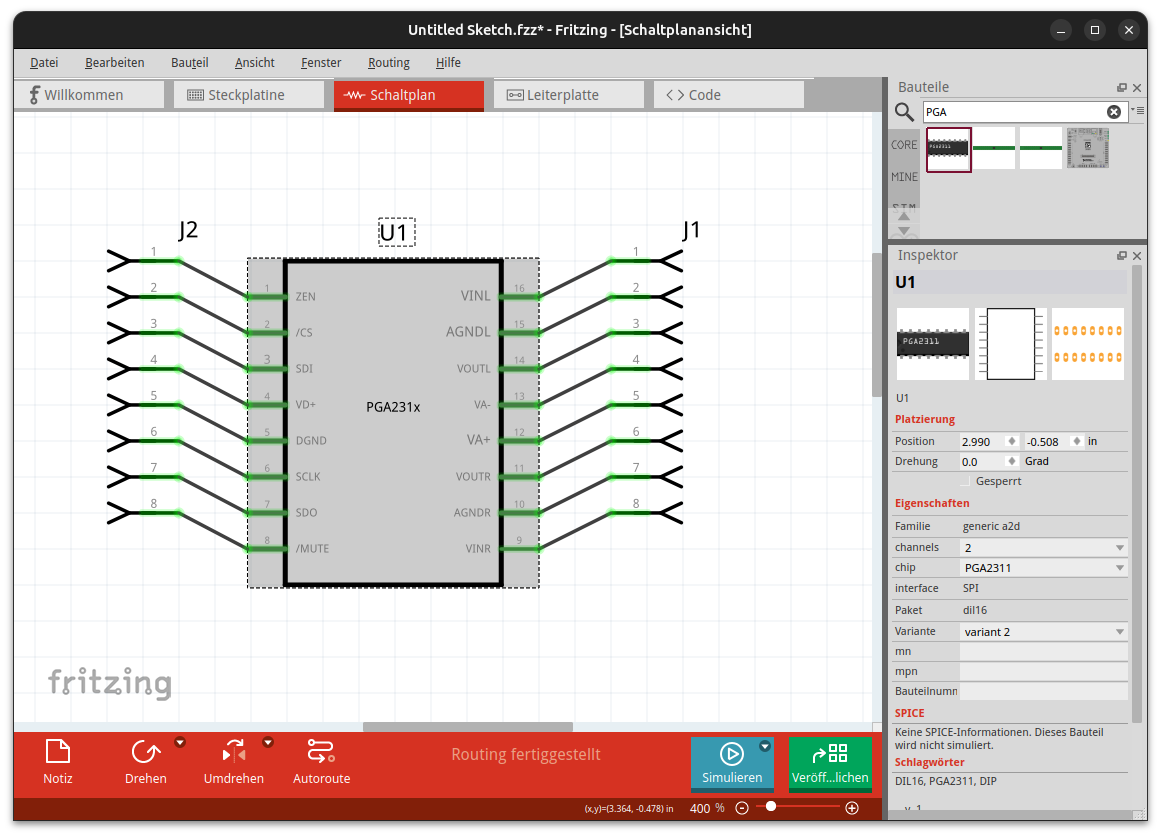Open the Variante dropdown
This screenshot has width=1161, height=837.
coord(1043,632)
